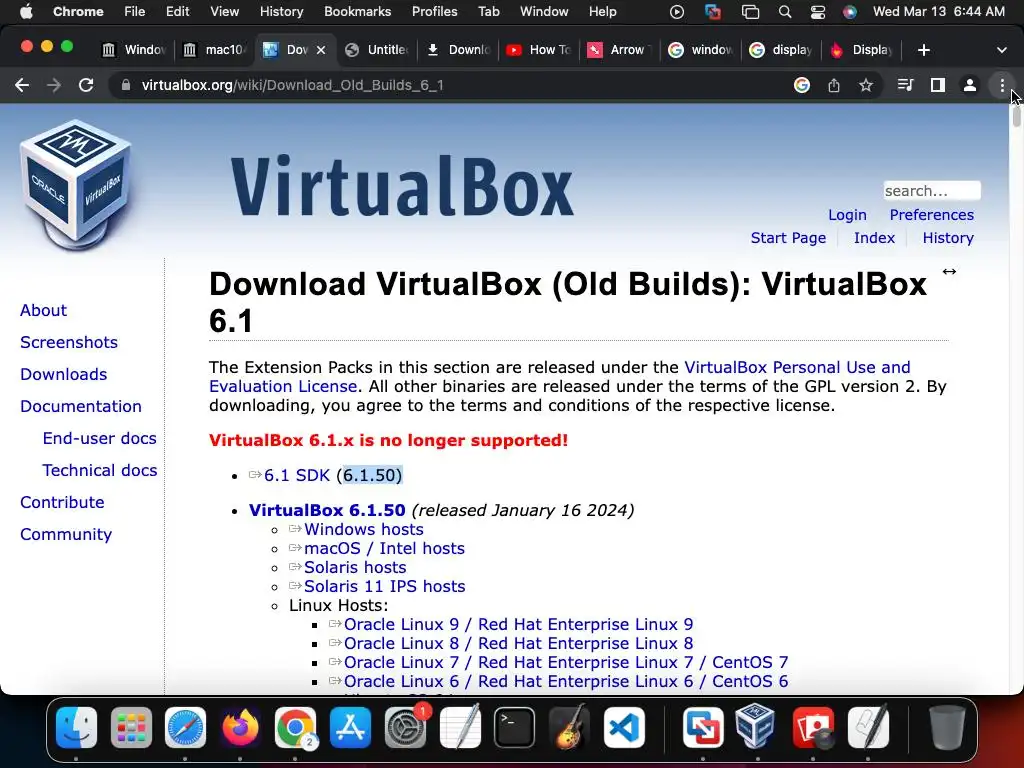Image resolution: width=1024 pixels, height=768 pixels.
Task: Share this page via share icon
Action: (834, 85)
